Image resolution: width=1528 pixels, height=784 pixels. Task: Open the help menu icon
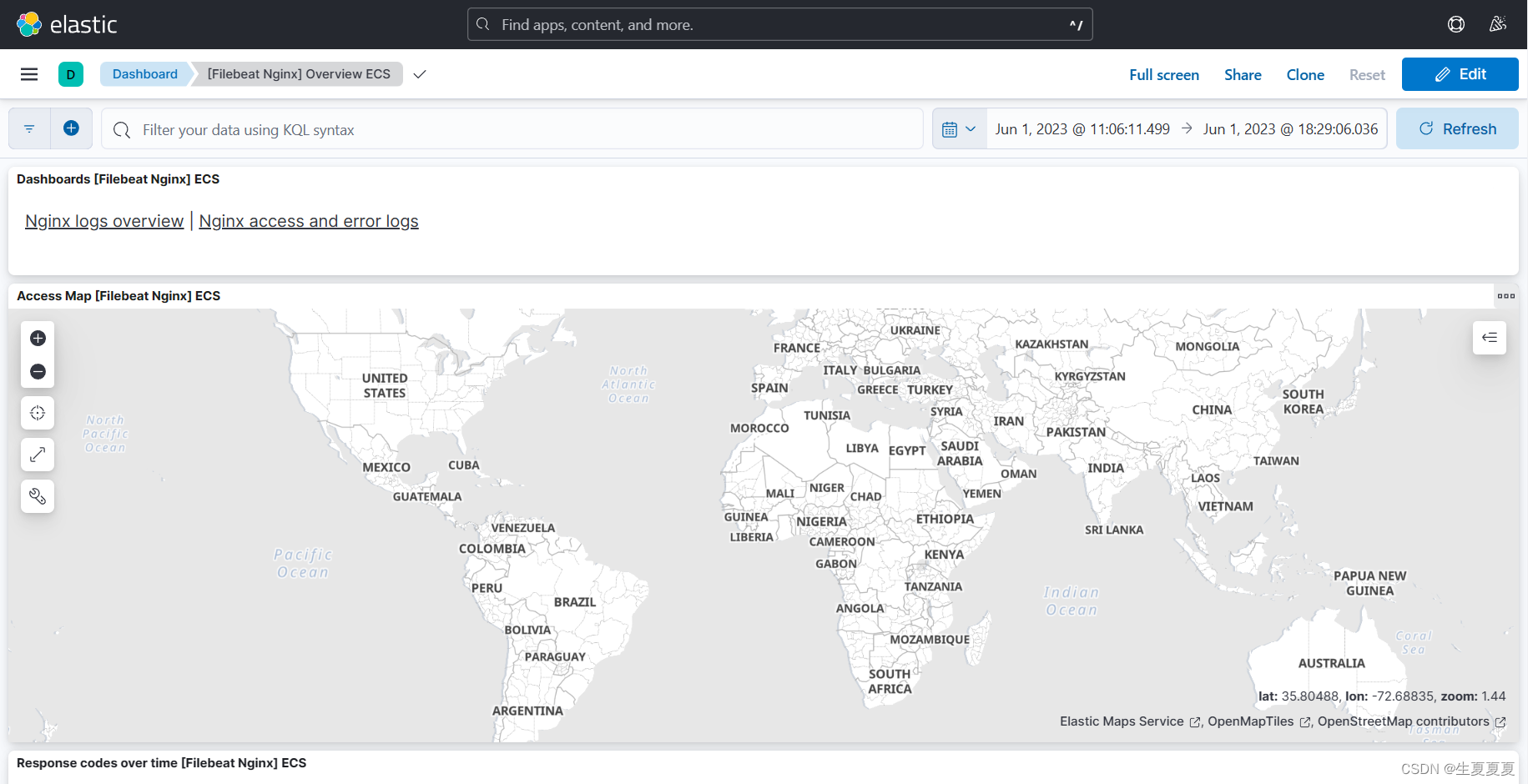(1456, 24)
